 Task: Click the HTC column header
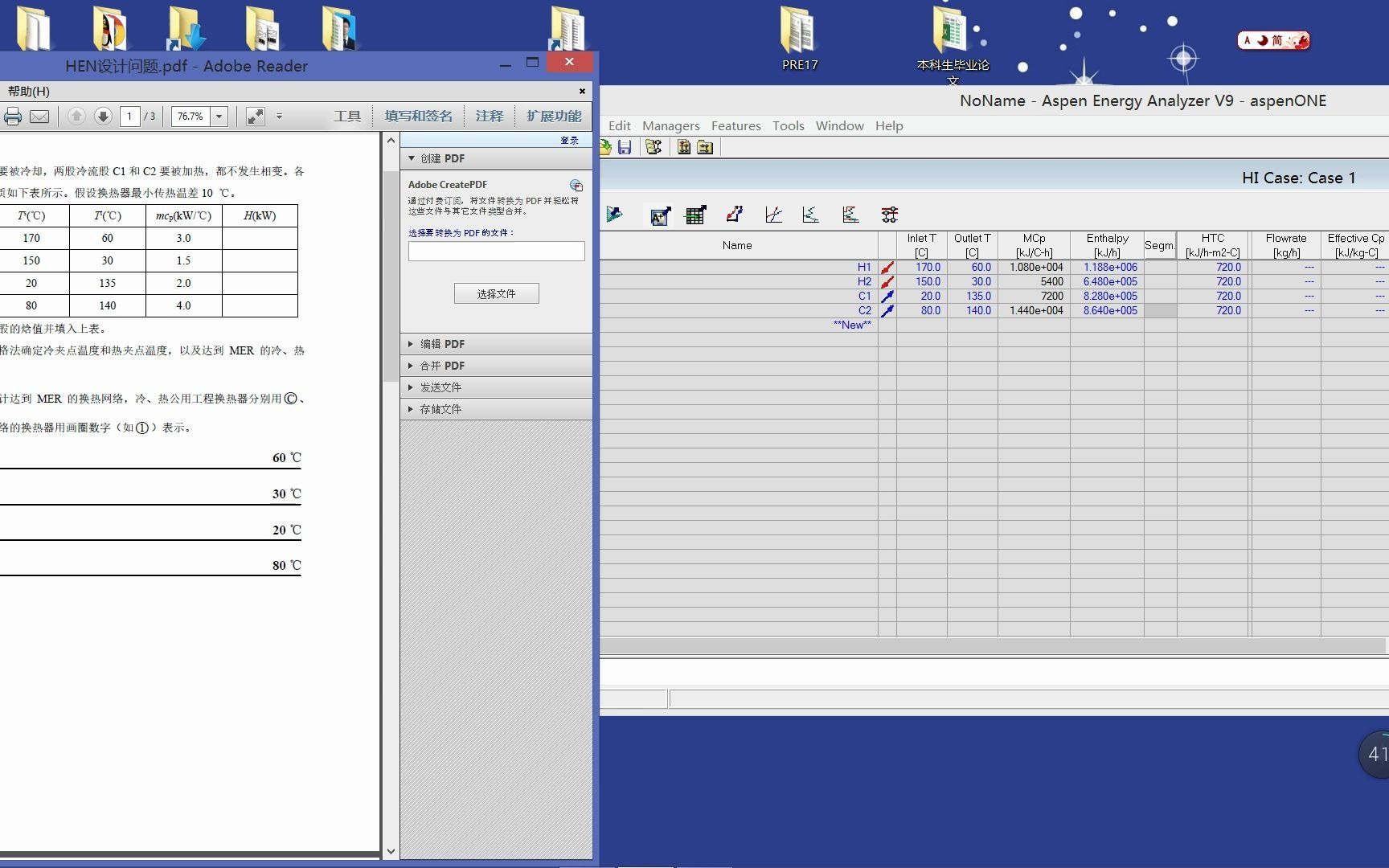tap(1213, 245)
